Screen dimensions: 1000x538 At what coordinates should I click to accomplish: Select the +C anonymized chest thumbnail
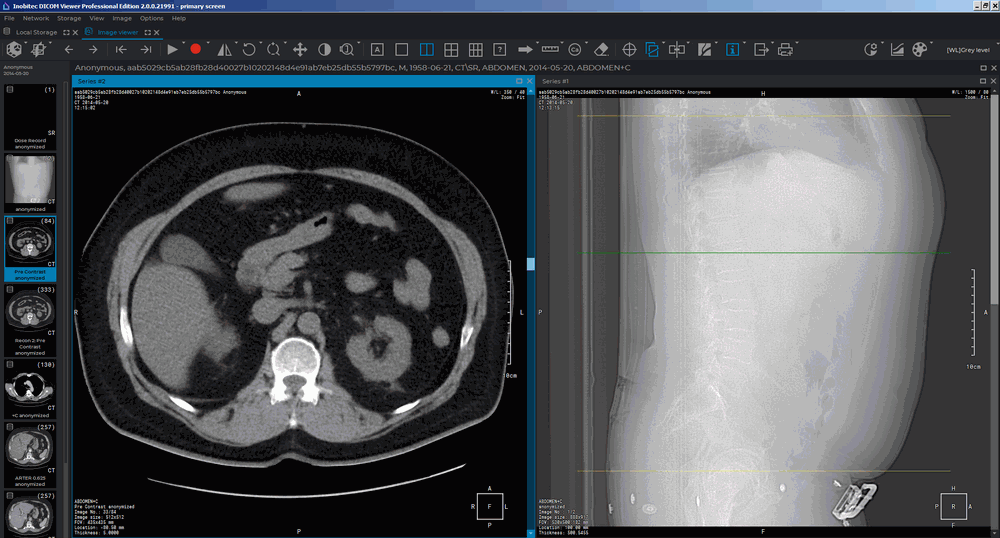pos(30,387)
